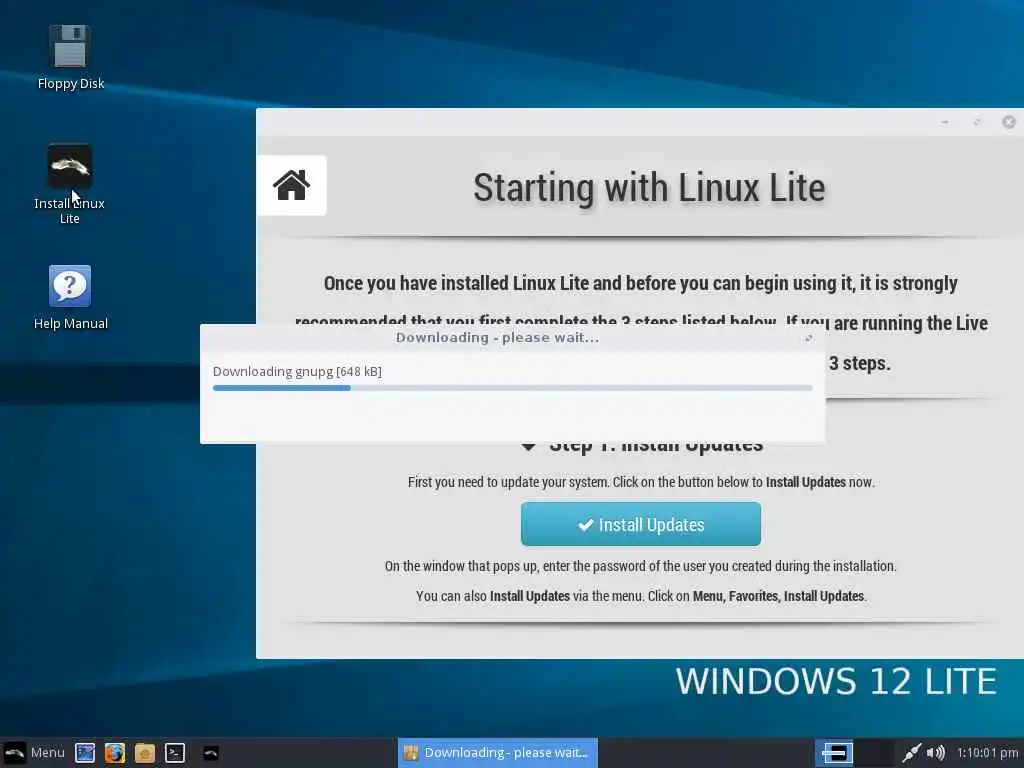Image resolution: width=1024 pixels, height=768 pixels.
Task: Click the show desktop taskbar icon
Action: click(85, 753)
